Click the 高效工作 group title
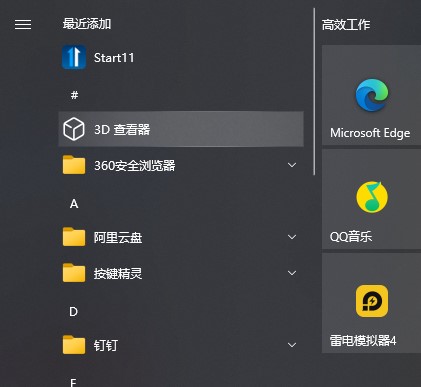 coord(346,25)
